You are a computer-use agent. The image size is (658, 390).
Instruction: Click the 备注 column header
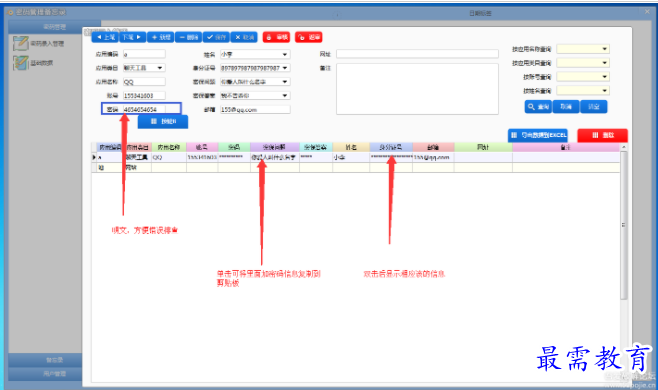[566, 147]
